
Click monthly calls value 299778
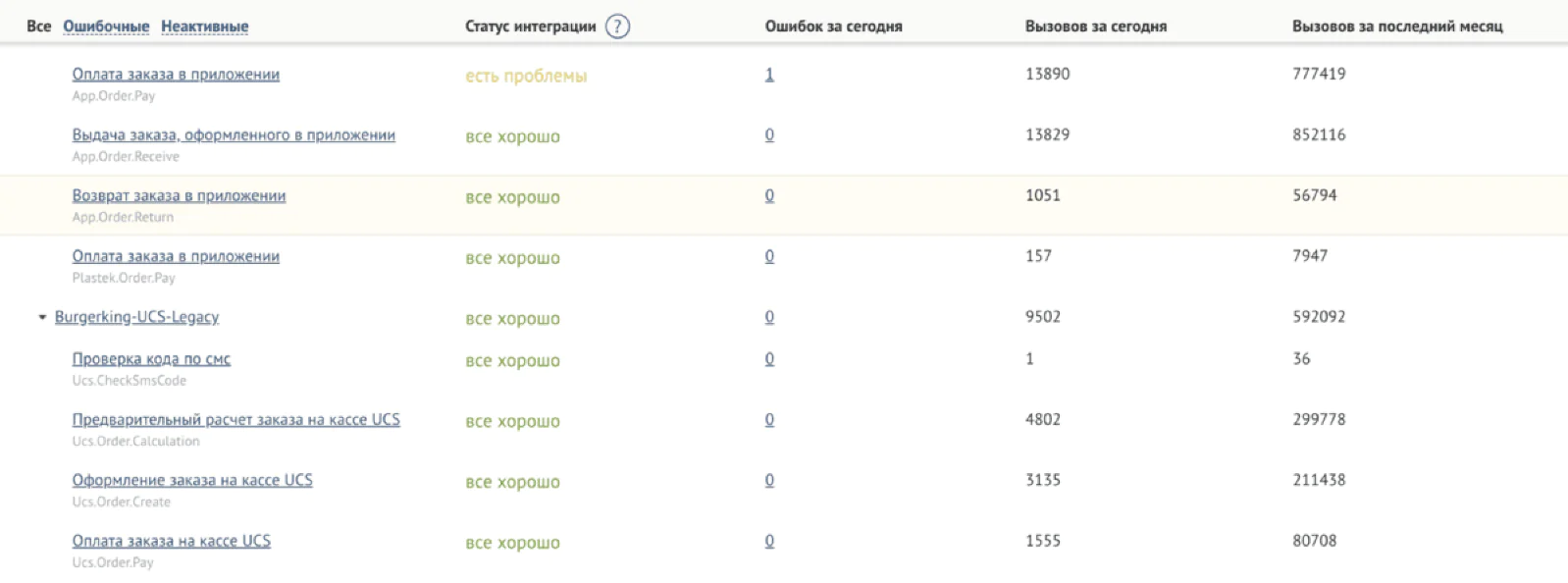coord(1319,421)
